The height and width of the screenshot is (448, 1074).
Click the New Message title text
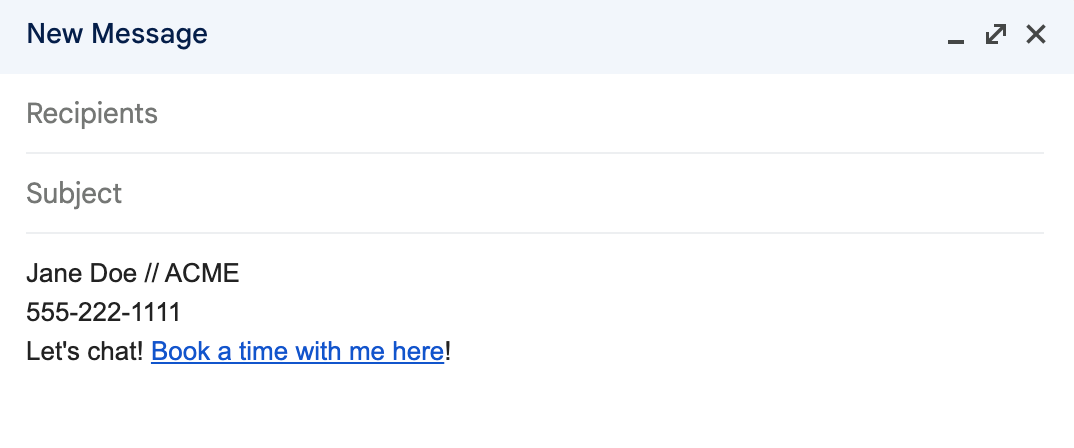[x=116, y=34]
